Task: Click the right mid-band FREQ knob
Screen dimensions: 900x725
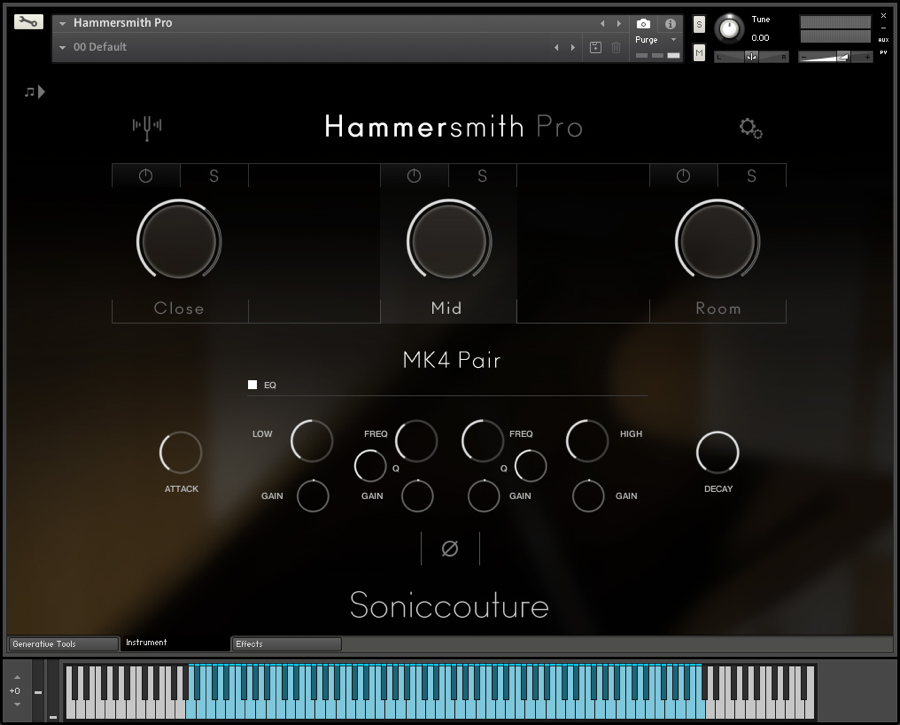Action: (x=483, y=441)
